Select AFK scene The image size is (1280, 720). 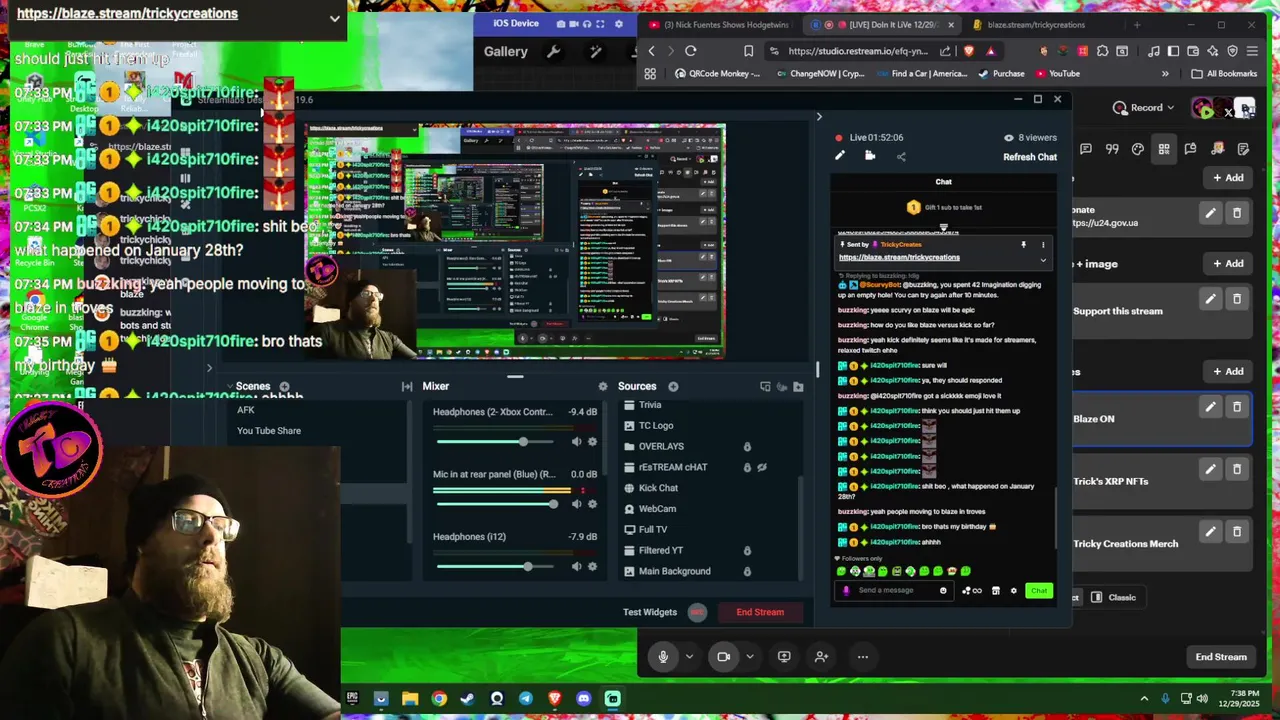[246, 410]
